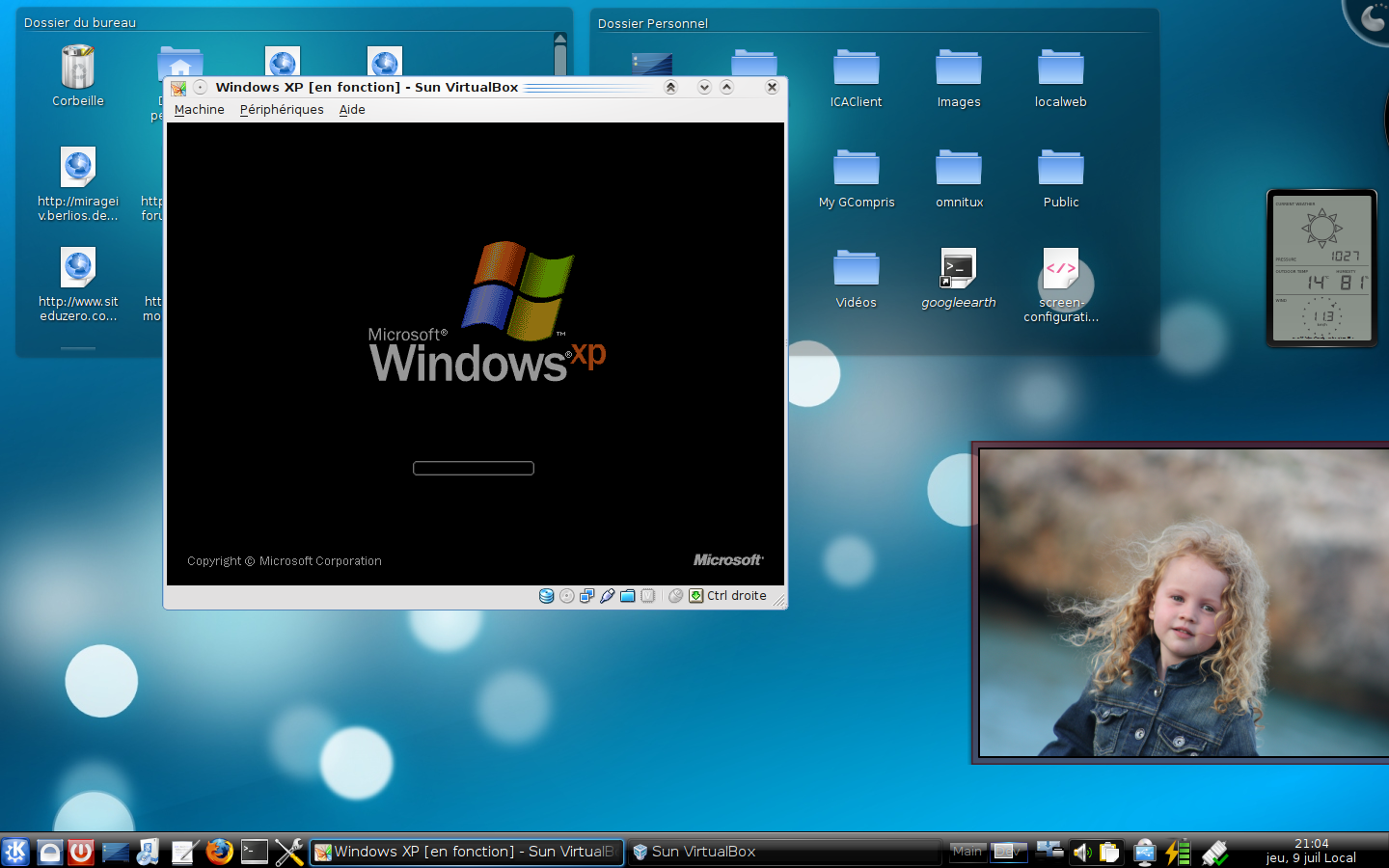Open the Machine menu

point(199,110)
